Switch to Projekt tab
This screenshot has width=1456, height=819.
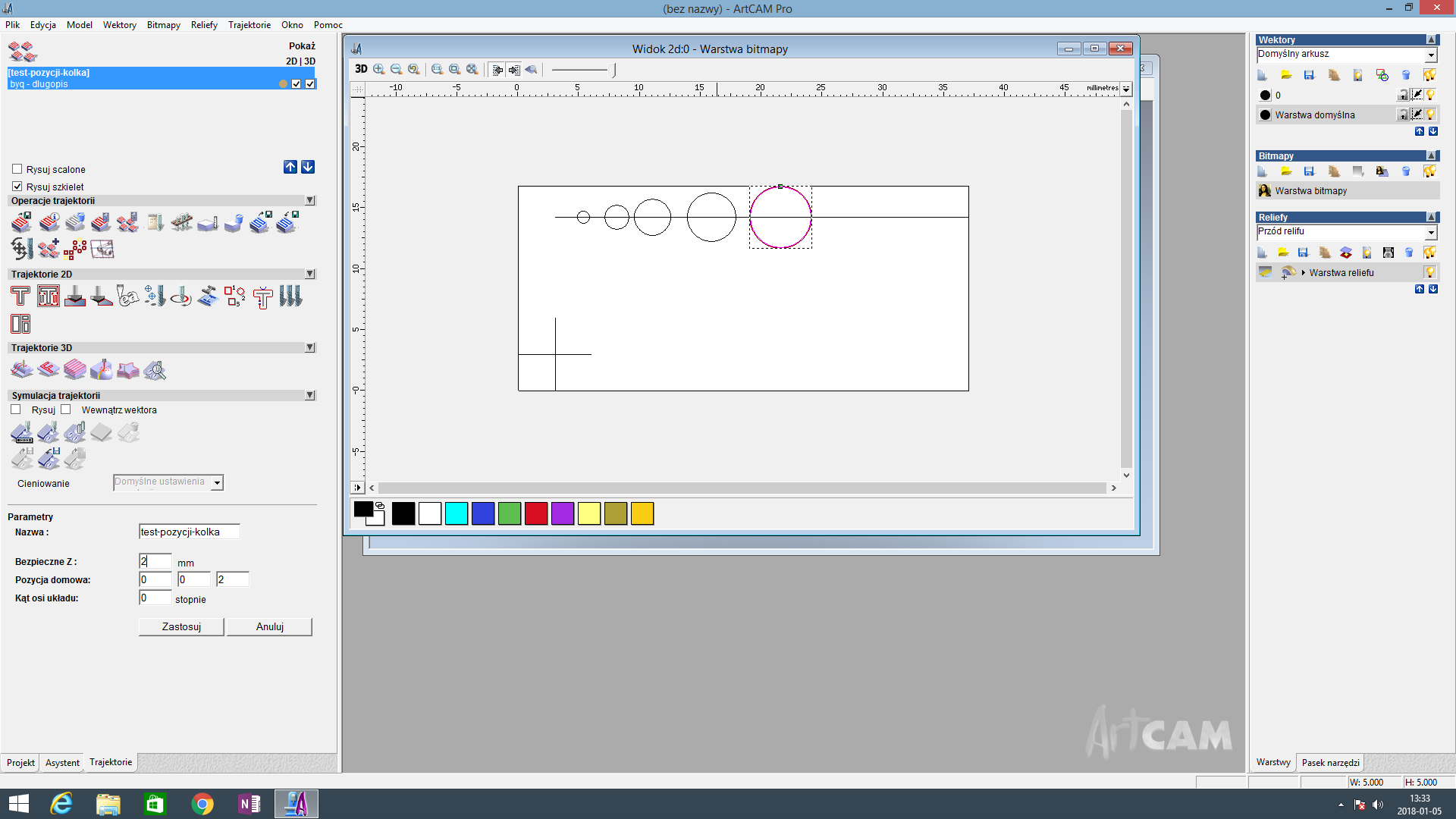tap(21, 762)
